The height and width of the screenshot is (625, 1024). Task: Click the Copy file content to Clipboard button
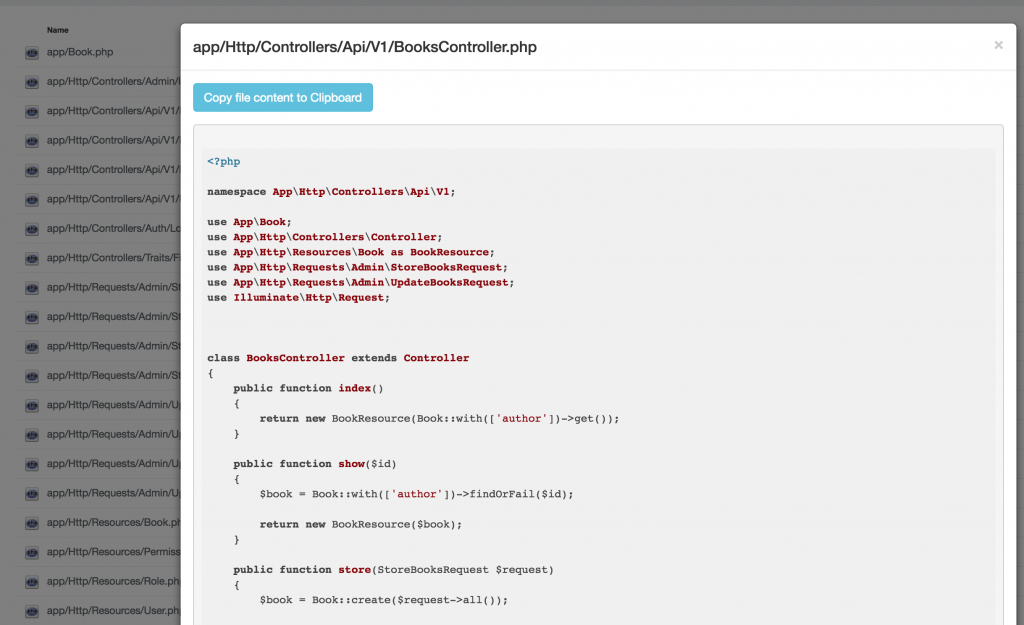pos(283,97)
